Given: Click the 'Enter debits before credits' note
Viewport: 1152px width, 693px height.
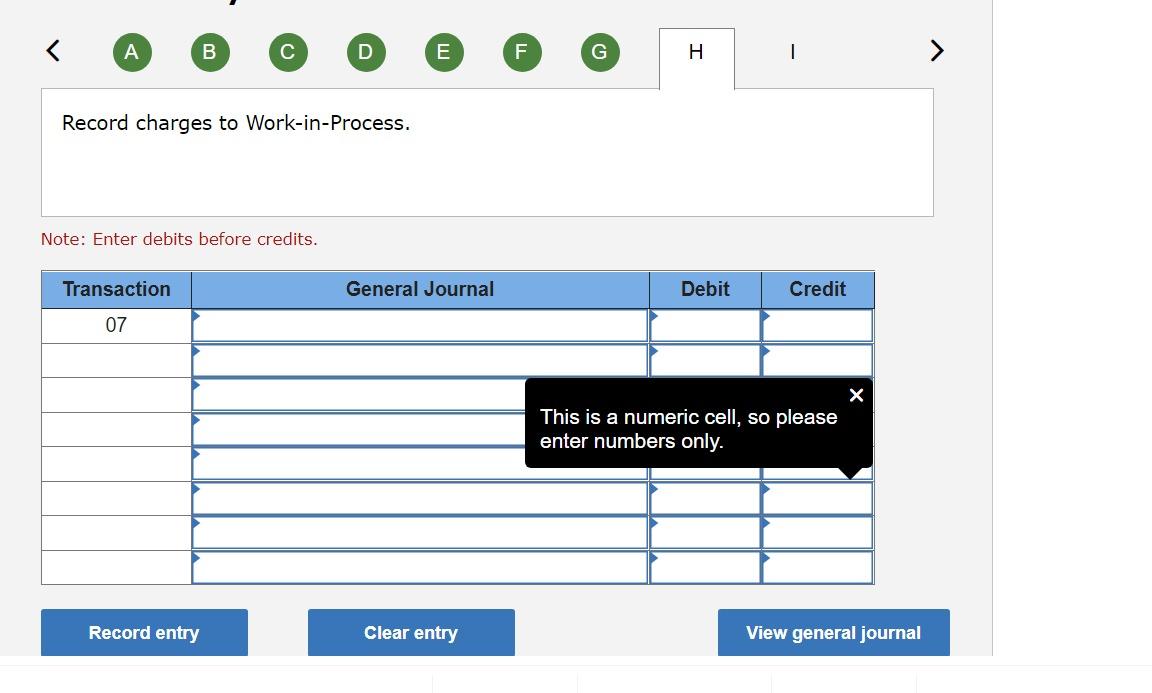Looking at the screenshot, I should point(179,239).
